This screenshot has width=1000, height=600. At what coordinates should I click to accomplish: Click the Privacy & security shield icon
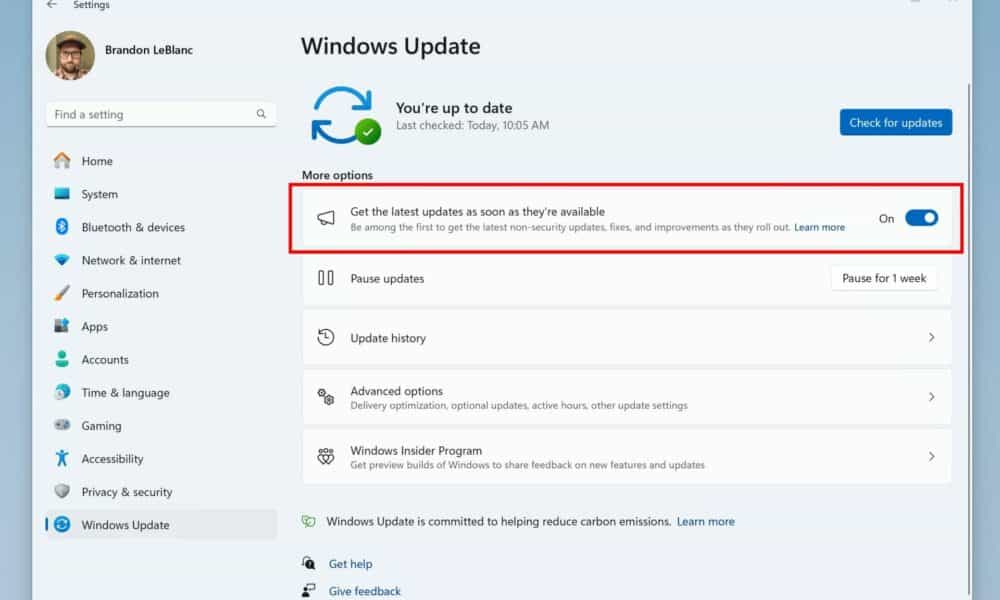point(62,491)
